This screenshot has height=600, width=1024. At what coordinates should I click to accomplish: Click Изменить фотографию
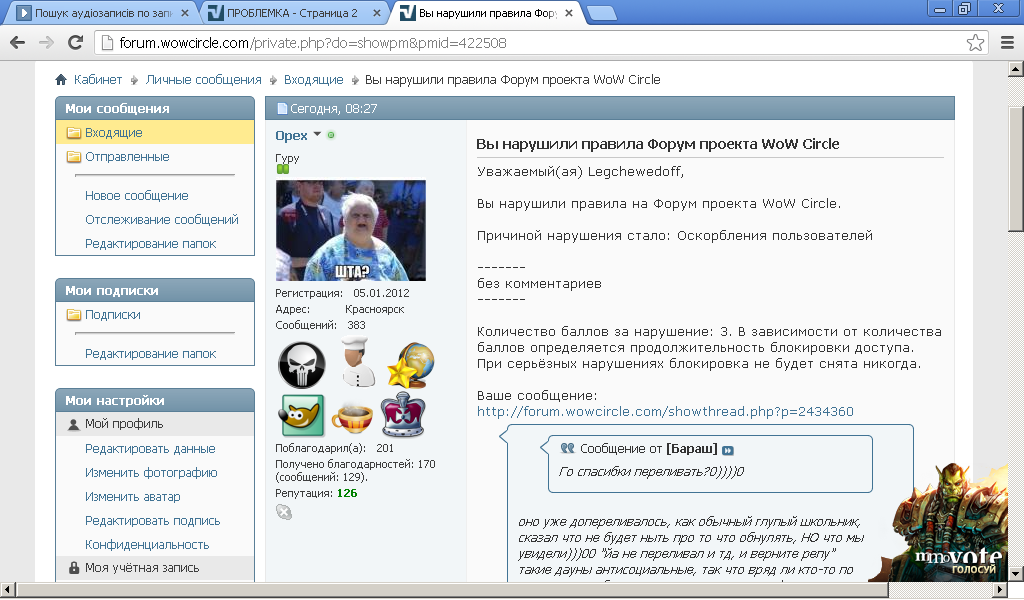point(152,473)
